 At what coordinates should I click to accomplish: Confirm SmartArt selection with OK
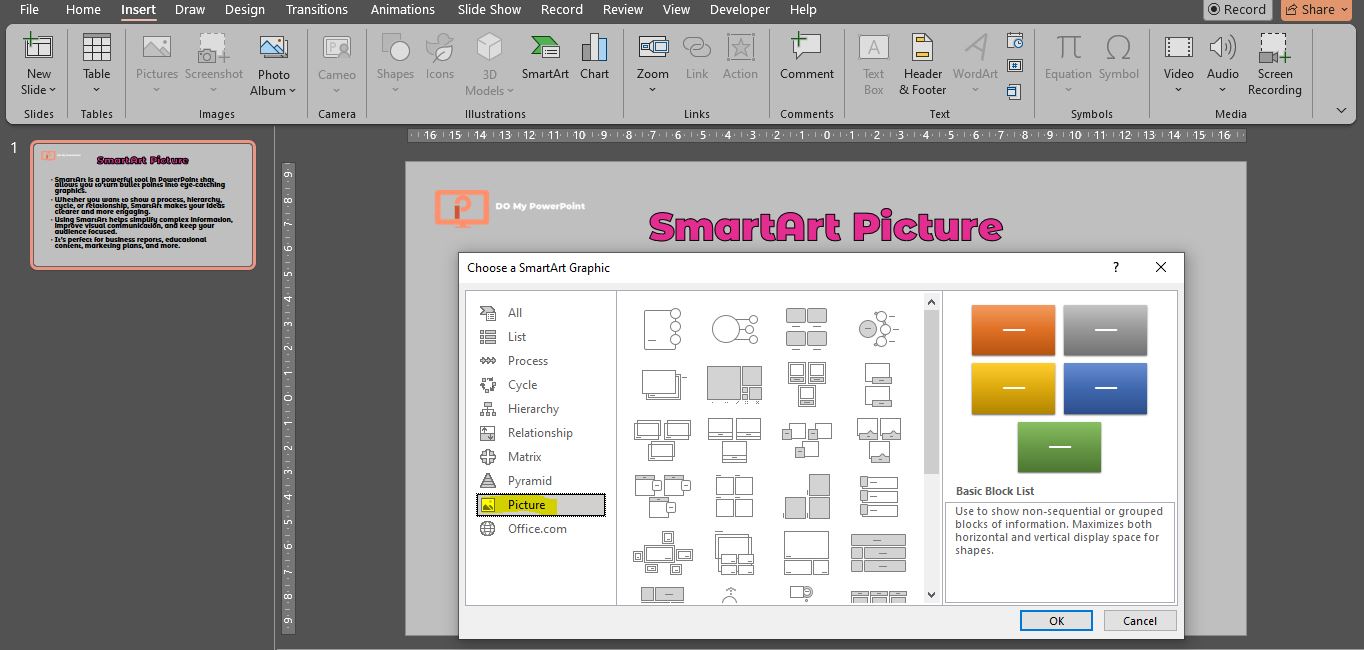[1055, 620]
